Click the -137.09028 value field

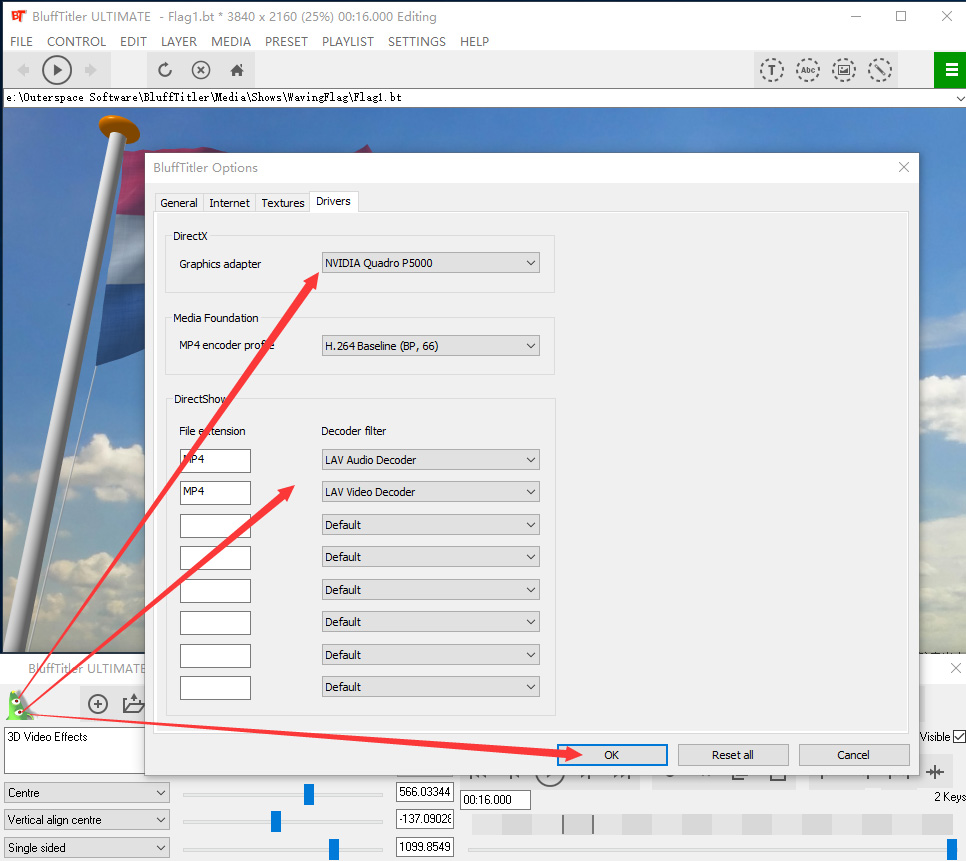tap(424, 819)
